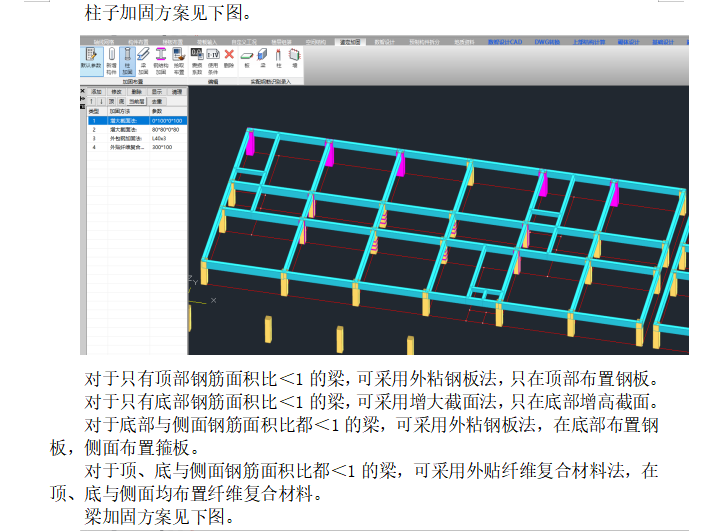
Task: Click the 编辑 ribbon group label
Action: (213, 82)
